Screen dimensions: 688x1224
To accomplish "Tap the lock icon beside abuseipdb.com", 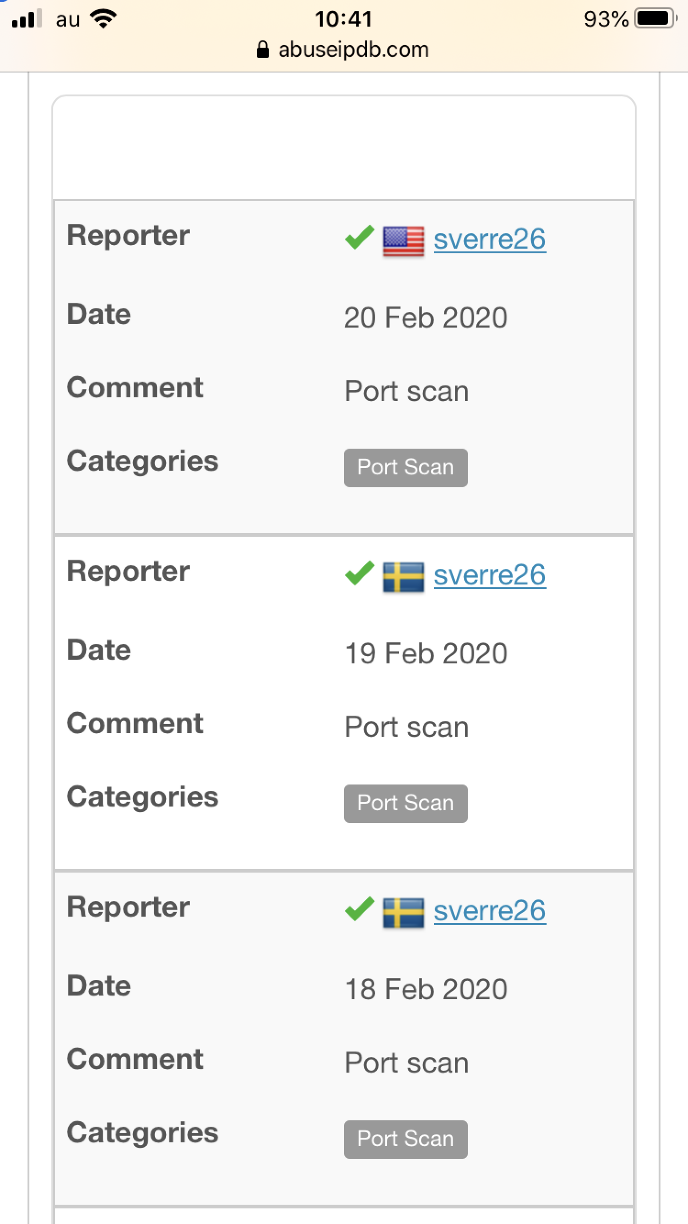I will [x=264, y=49].
